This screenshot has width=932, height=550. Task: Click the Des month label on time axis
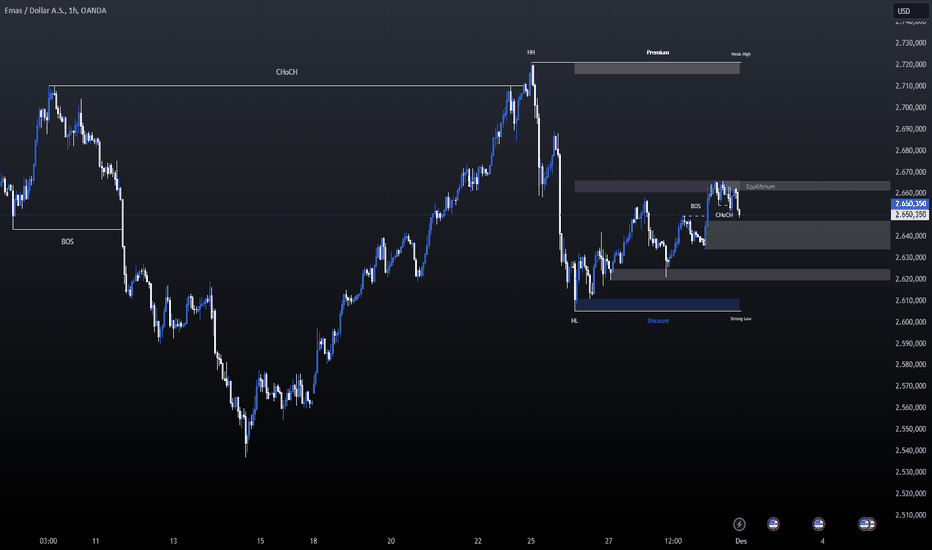pyautogui.click(x=741, y=541)
